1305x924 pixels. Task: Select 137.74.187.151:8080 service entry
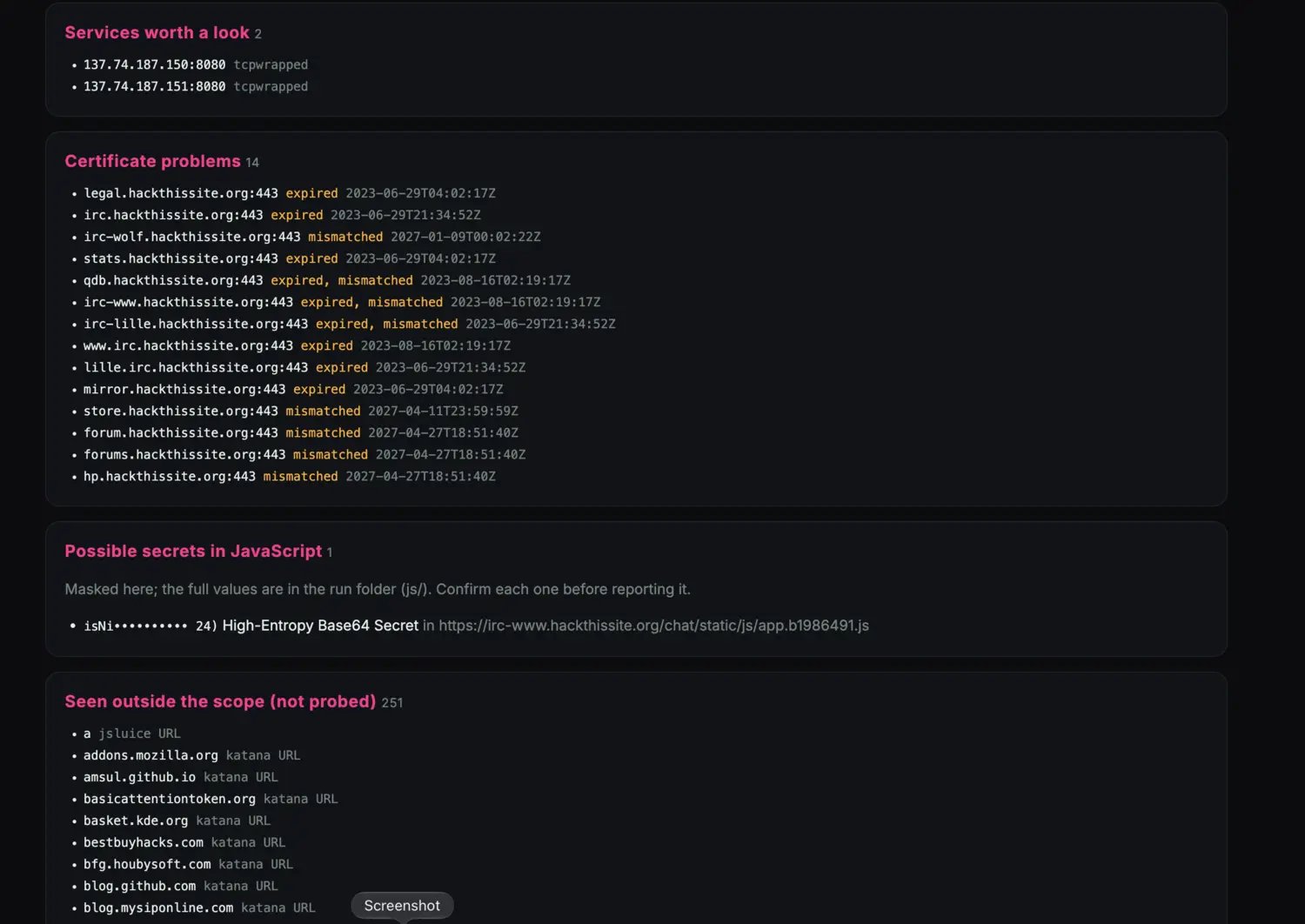click(196, 86)
